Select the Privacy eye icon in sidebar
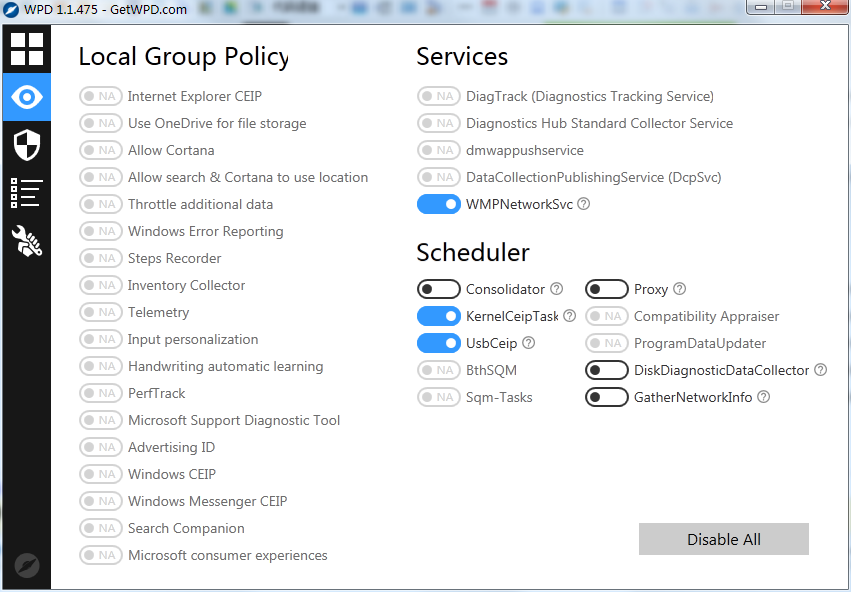The image size is (851, 592). 27,97
